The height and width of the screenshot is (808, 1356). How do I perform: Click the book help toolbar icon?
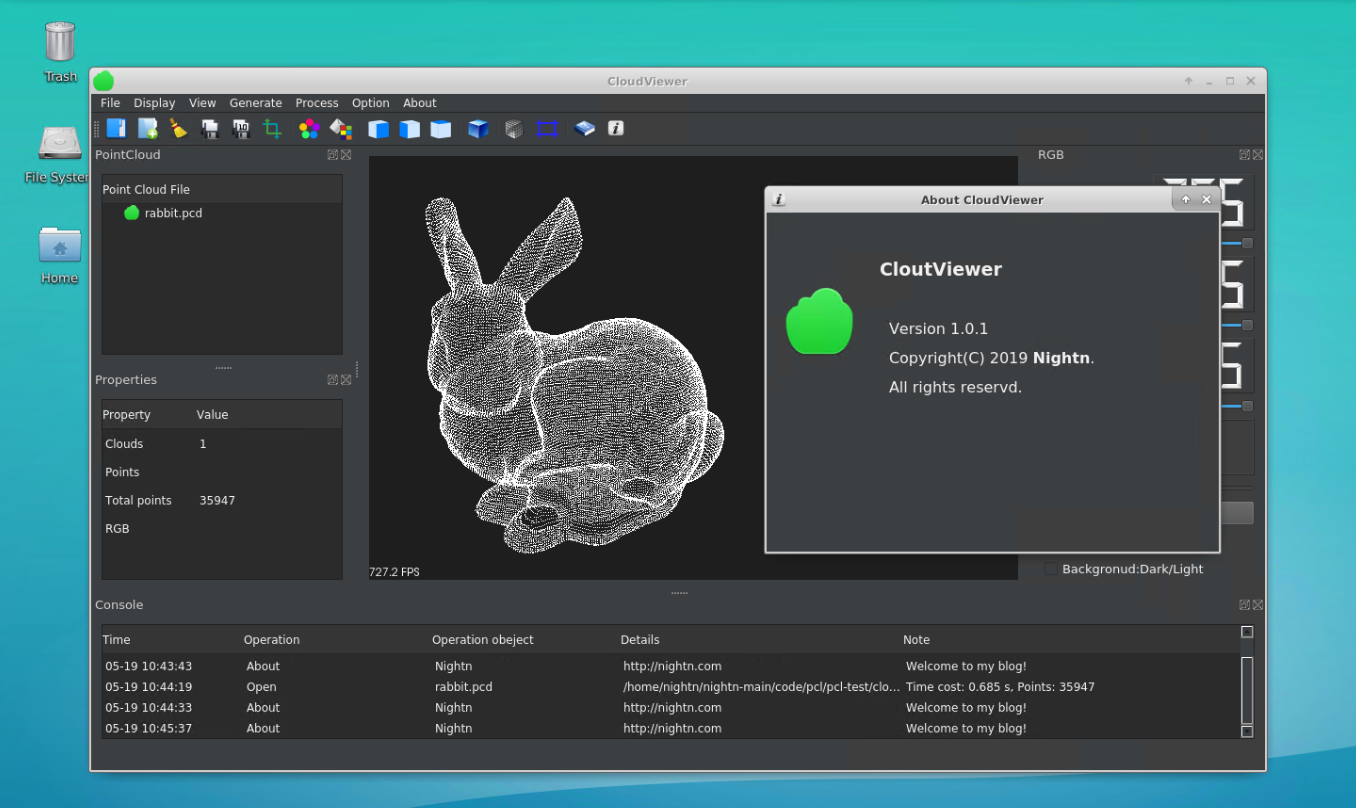584,128
